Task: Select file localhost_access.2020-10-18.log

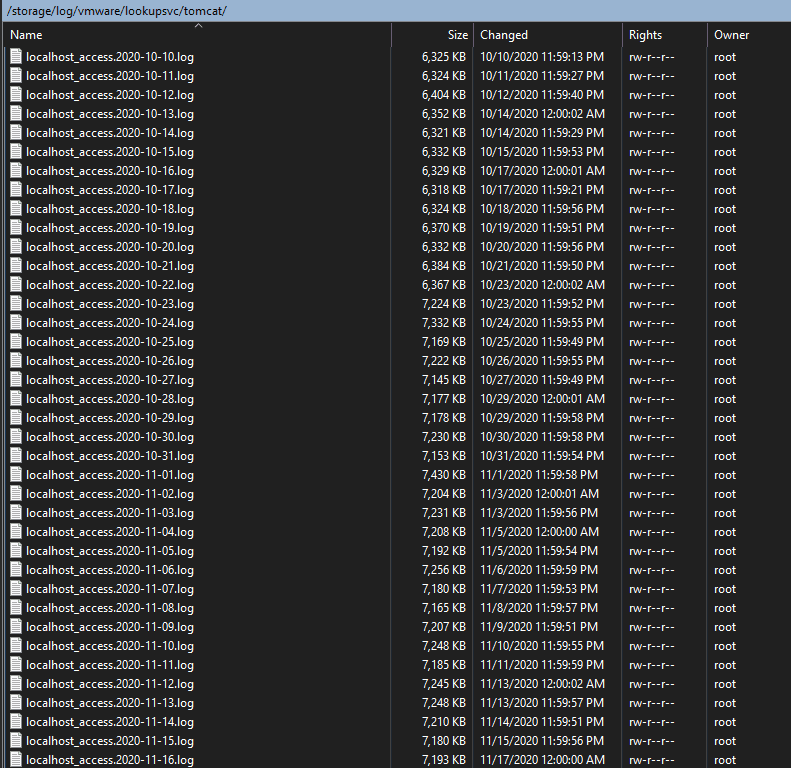Action: tap(110, 209)
